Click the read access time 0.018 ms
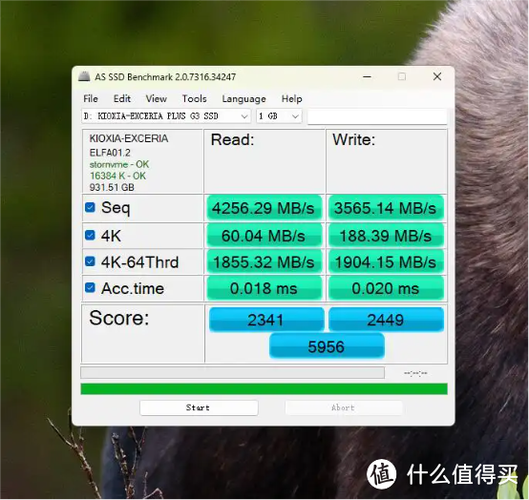 [264, 288]
